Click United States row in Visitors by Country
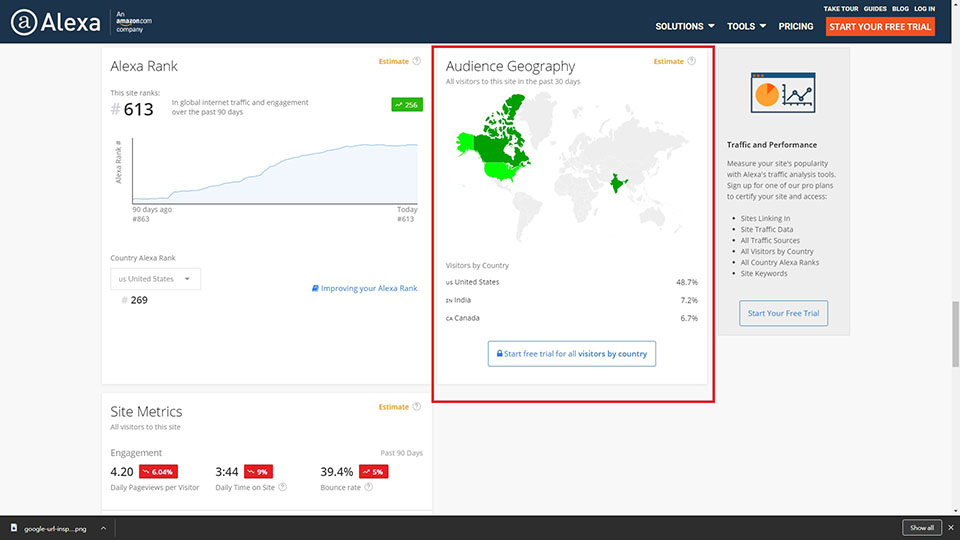This screenshot has width=960, height=540. [572, 282]
